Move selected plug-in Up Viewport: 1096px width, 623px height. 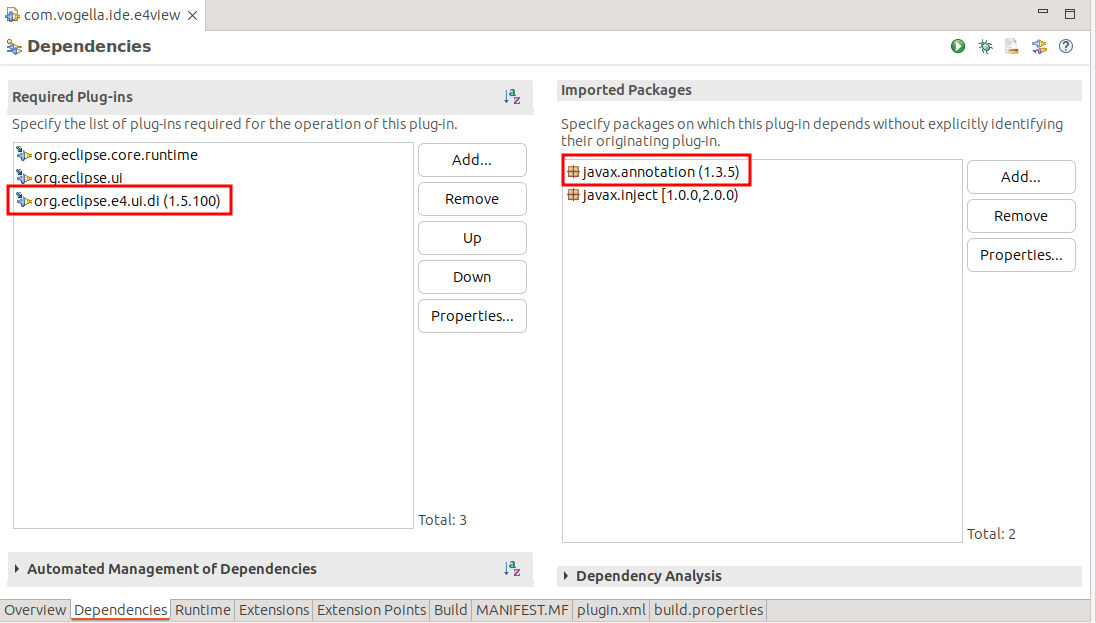pos(472,238)
